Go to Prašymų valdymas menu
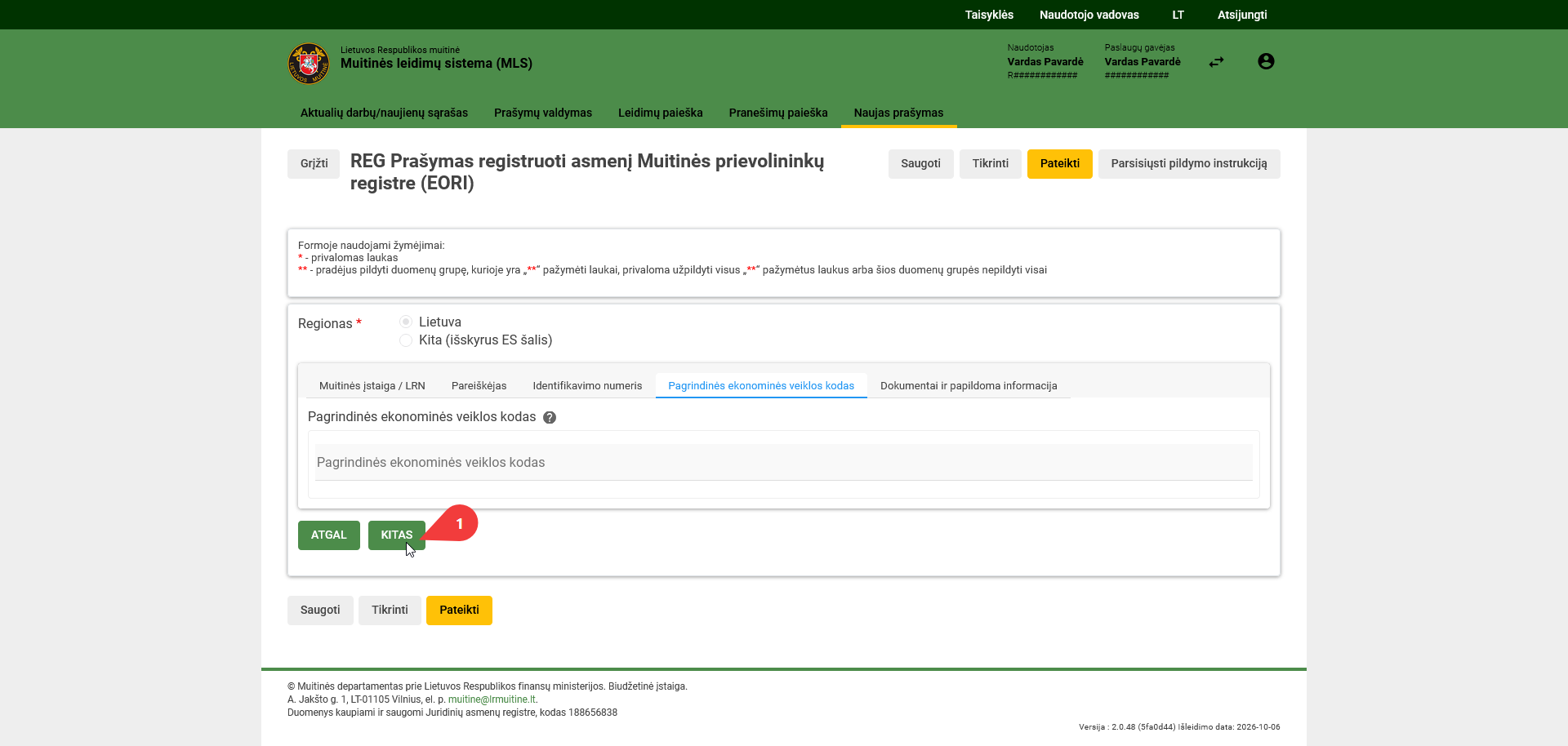The height and width of the screenshot is (746, 1568). point(543,113)
